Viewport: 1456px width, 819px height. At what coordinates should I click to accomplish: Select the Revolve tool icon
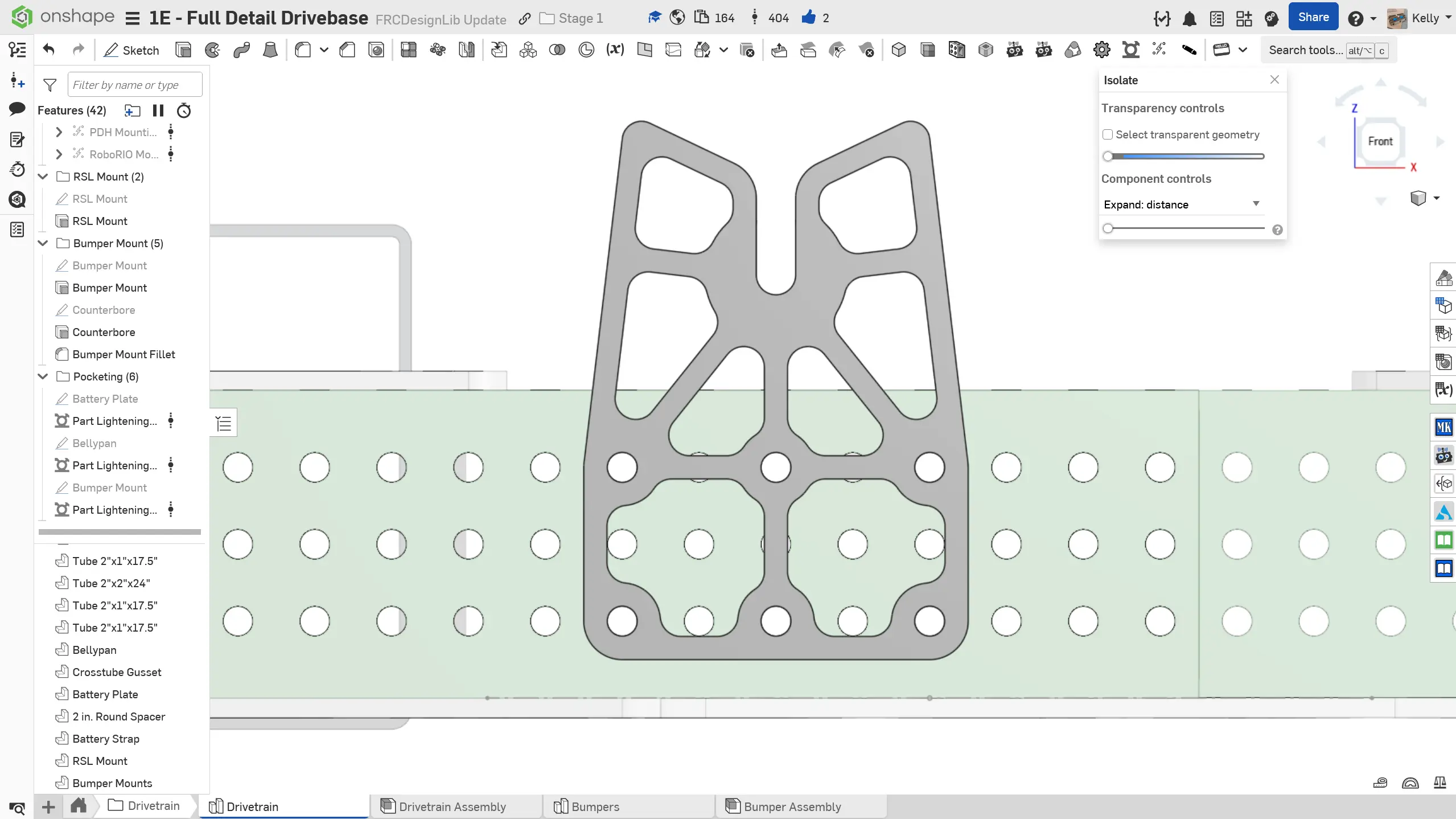[212, 50]
